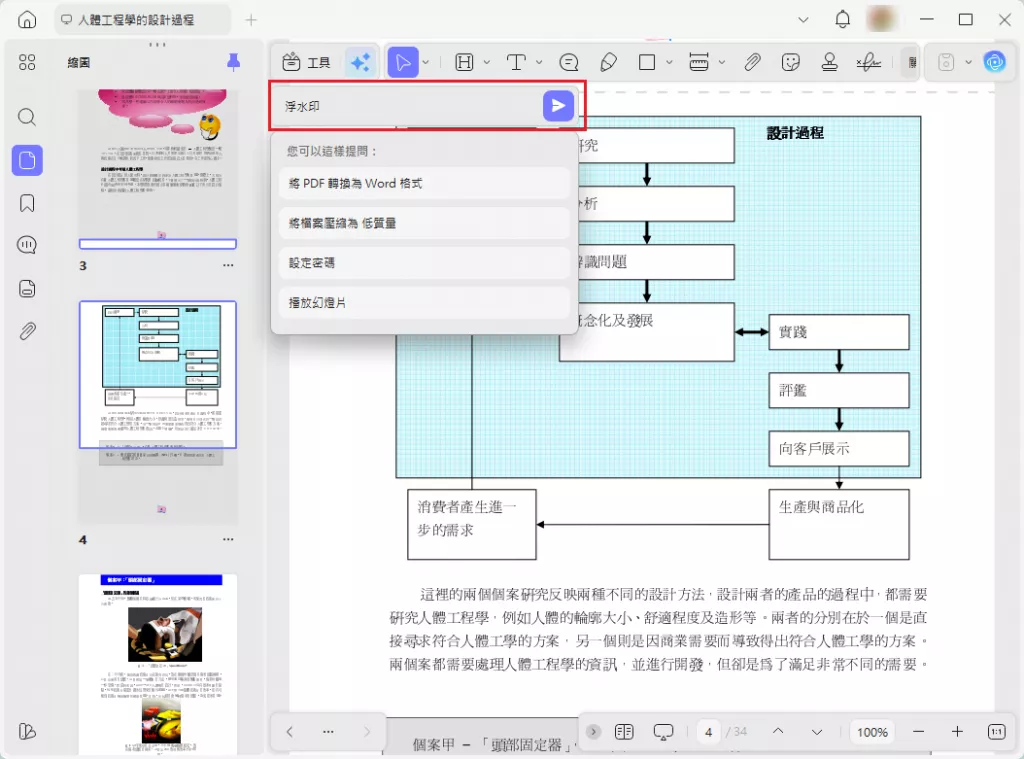Select the signature tool
1024x759 pixels.
(x=868, y=62)
